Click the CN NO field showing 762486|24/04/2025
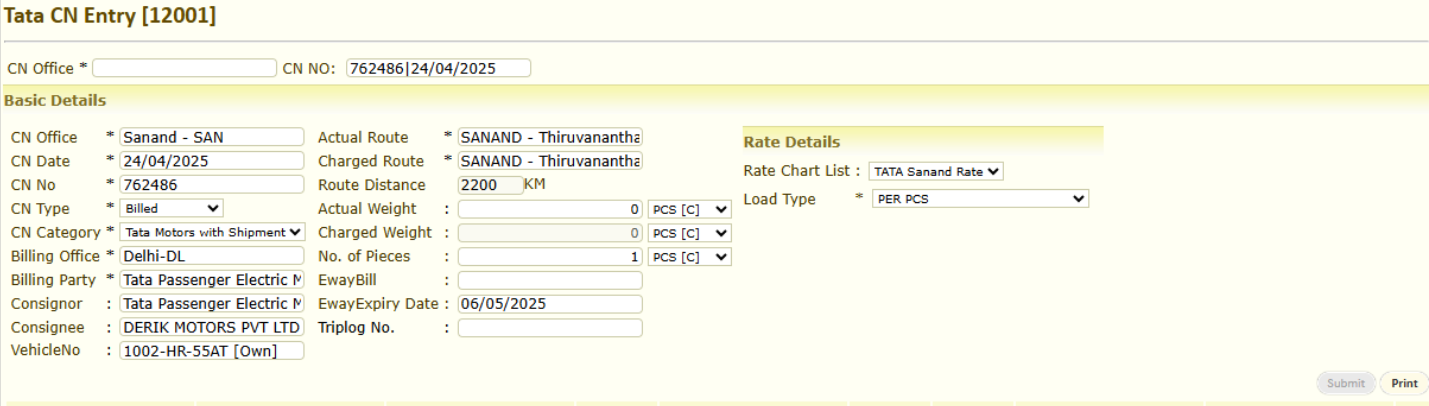1429x406 pixels. click(438, 68)
